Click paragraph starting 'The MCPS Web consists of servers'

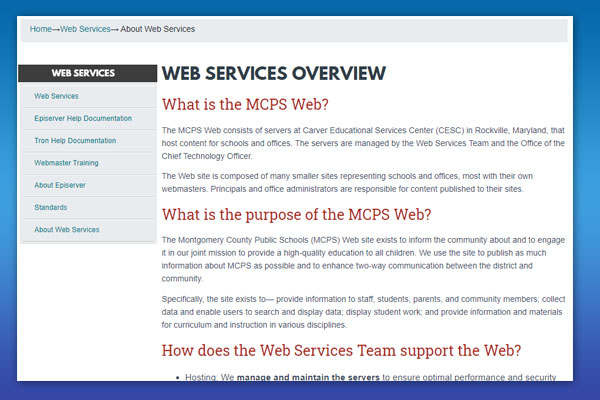point(363,143)
